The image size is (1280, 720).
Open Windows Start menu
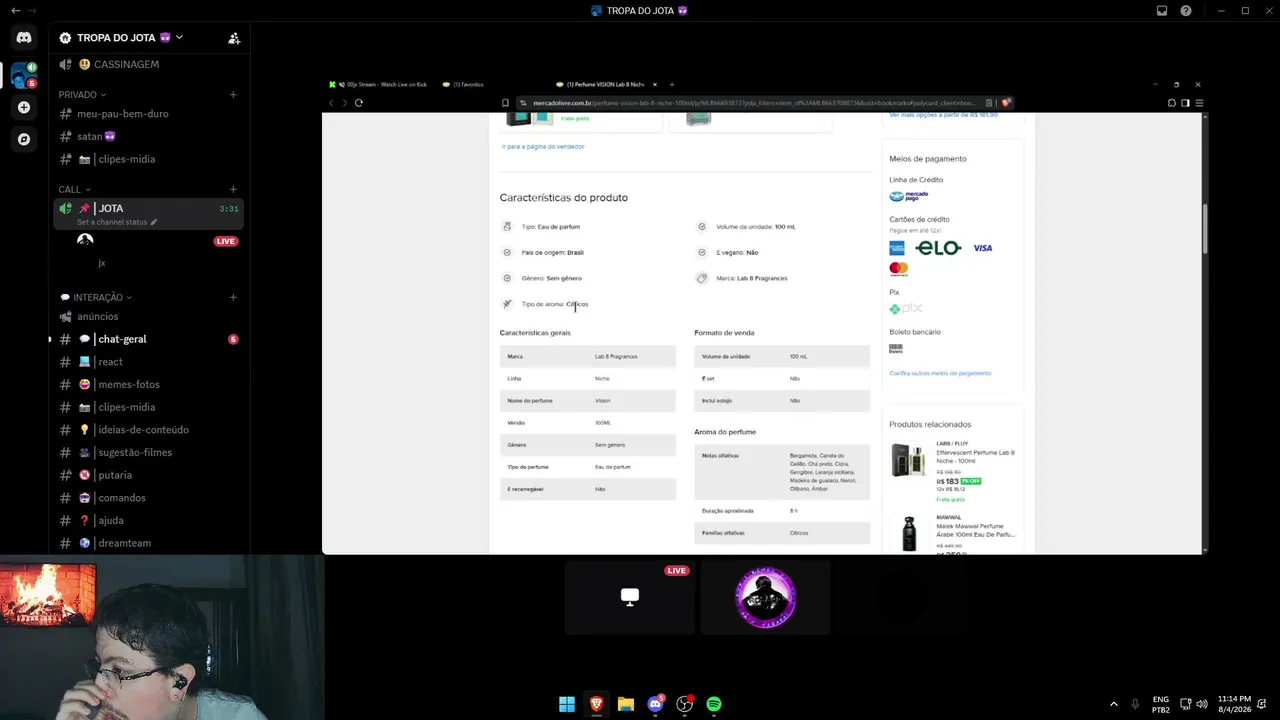(567, 704)
